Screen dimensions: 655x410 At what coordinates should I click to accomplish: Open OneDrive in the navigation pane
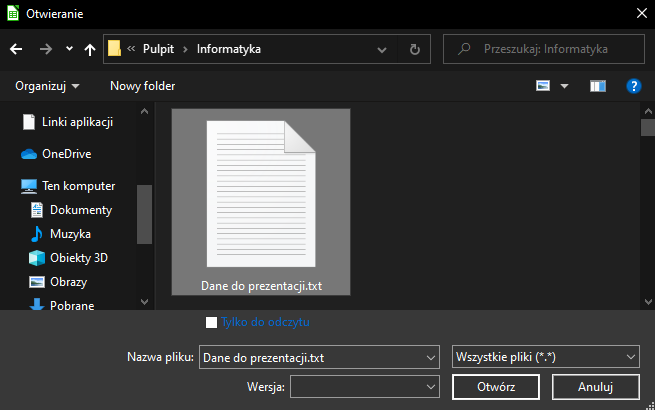click(x=66, y=154)
